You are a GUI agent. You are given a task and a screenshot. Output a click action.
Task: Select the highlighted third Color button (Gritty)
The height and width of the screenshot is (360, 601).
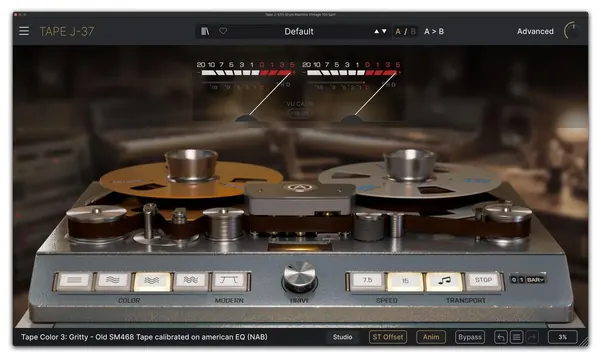(x=152, y=281)
